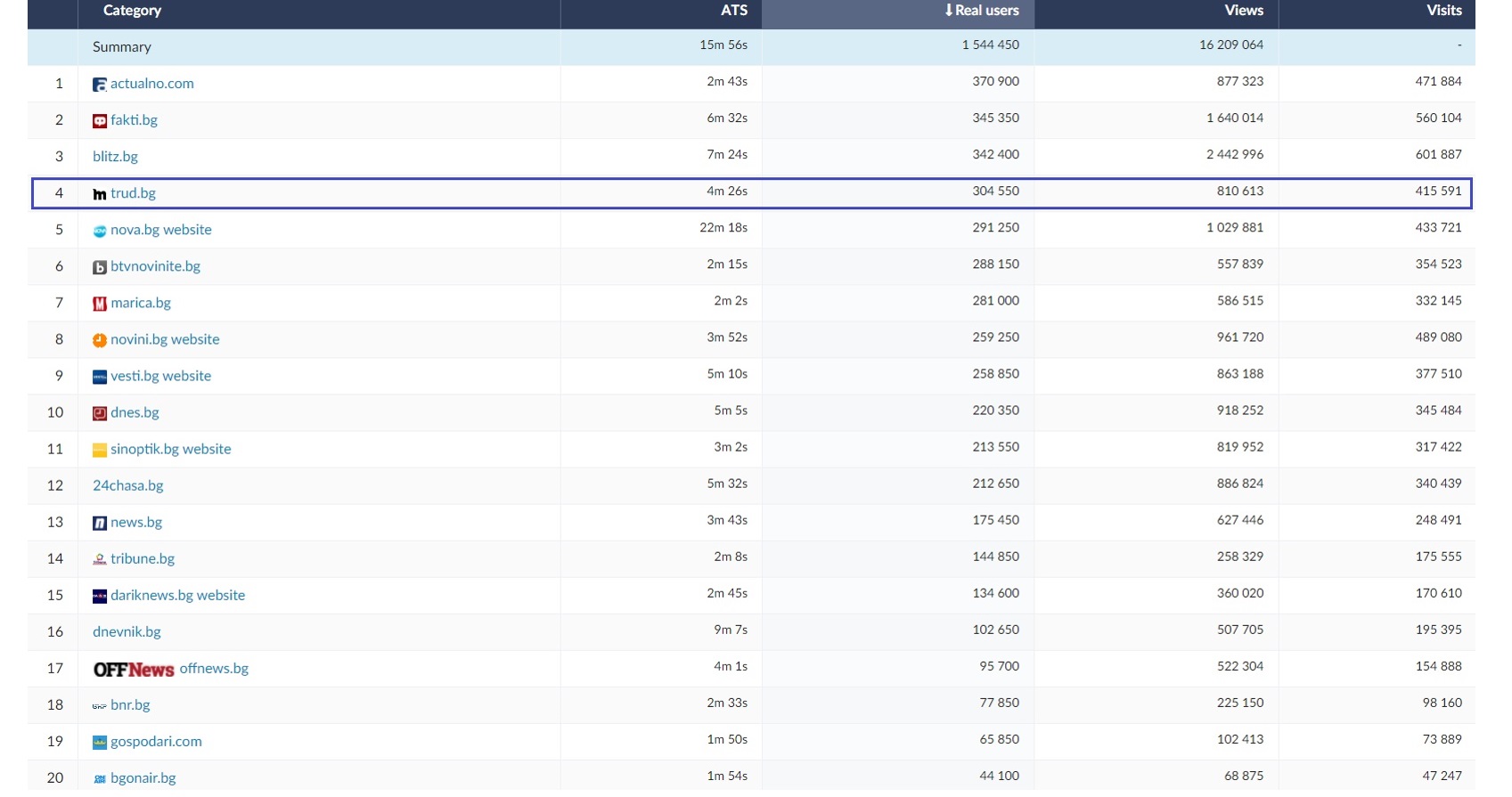The height and width of the screenshot is (797, 1512).
Task: Open the blitz.bg link
Action: [x=115, y=157]
